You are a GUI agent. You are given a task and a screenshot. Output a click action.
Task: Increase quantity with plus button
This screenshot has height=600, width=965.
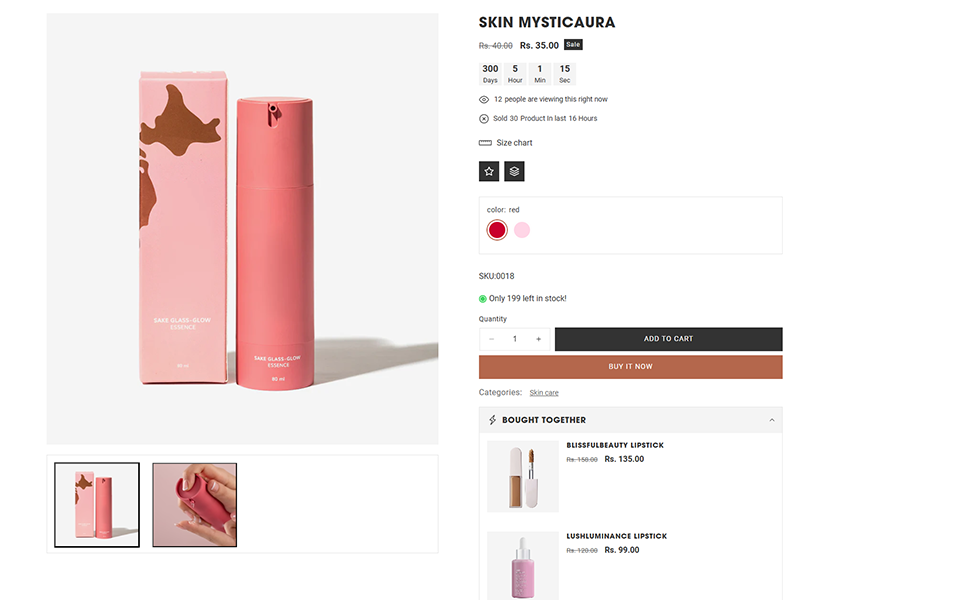[x=538, y=339]
